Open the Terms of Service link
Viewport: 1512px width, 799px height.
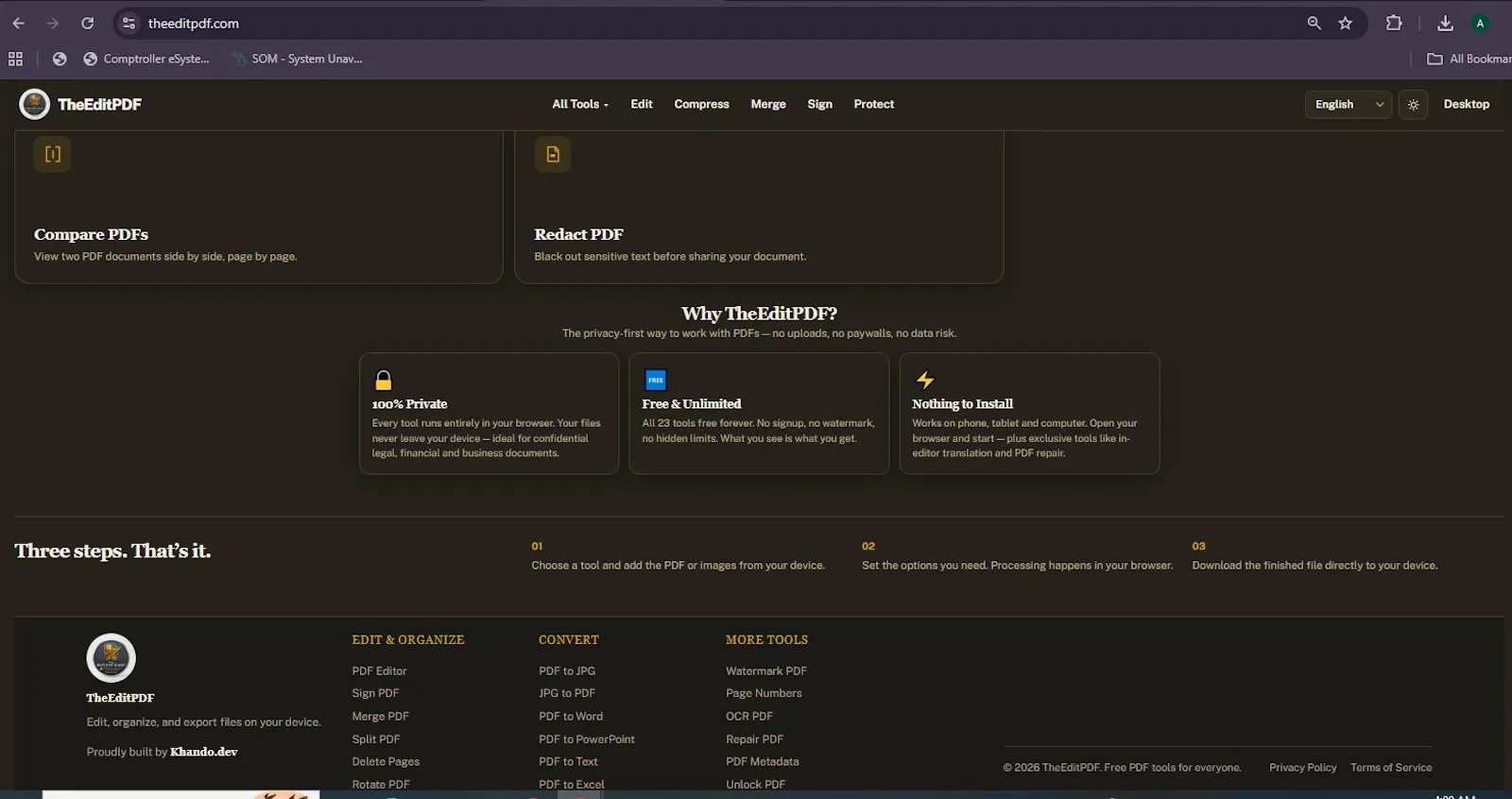[x=1391, y=768]
